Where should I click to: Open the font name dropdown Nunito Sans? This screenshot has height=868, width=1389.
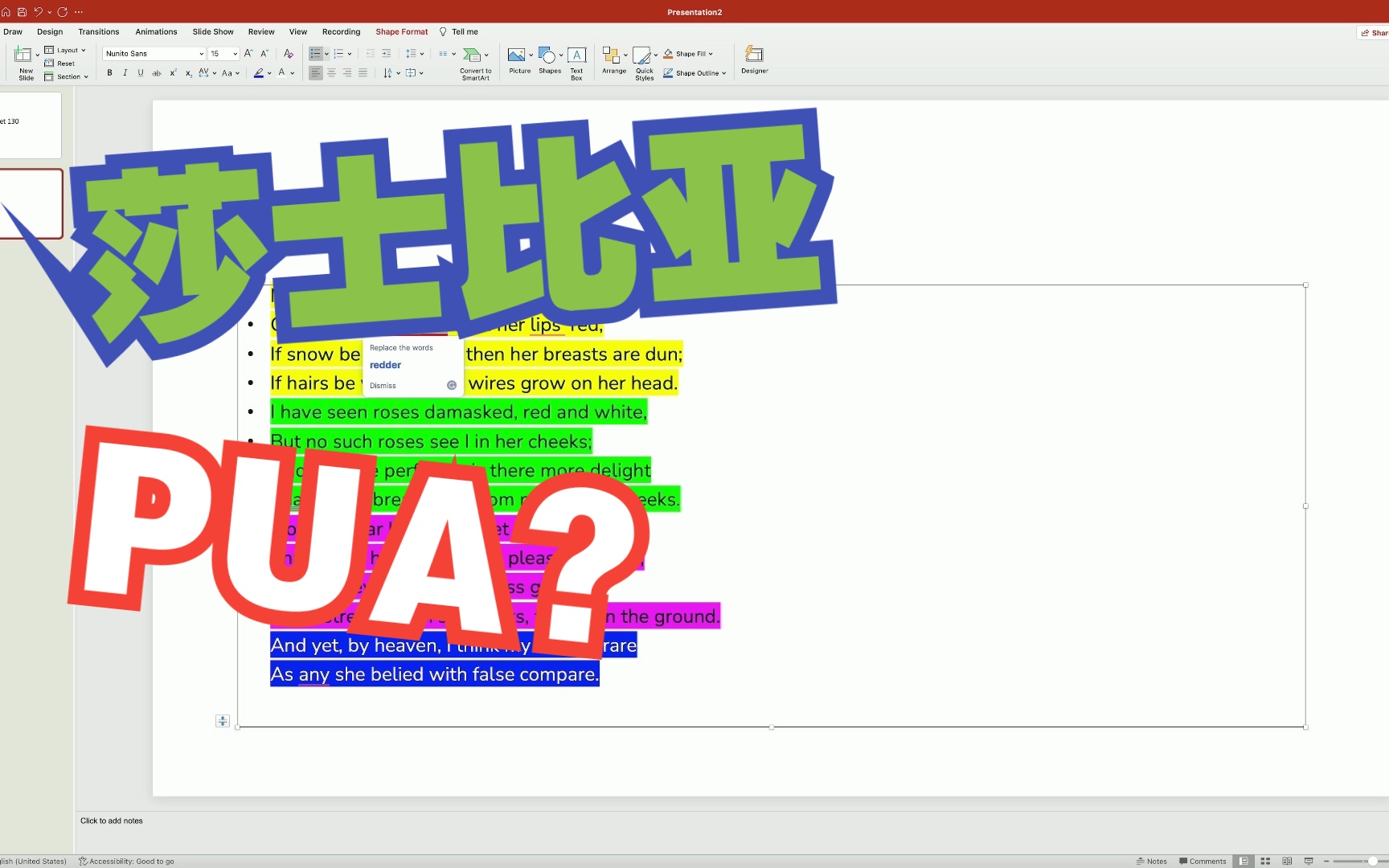[x=201, y=54]
